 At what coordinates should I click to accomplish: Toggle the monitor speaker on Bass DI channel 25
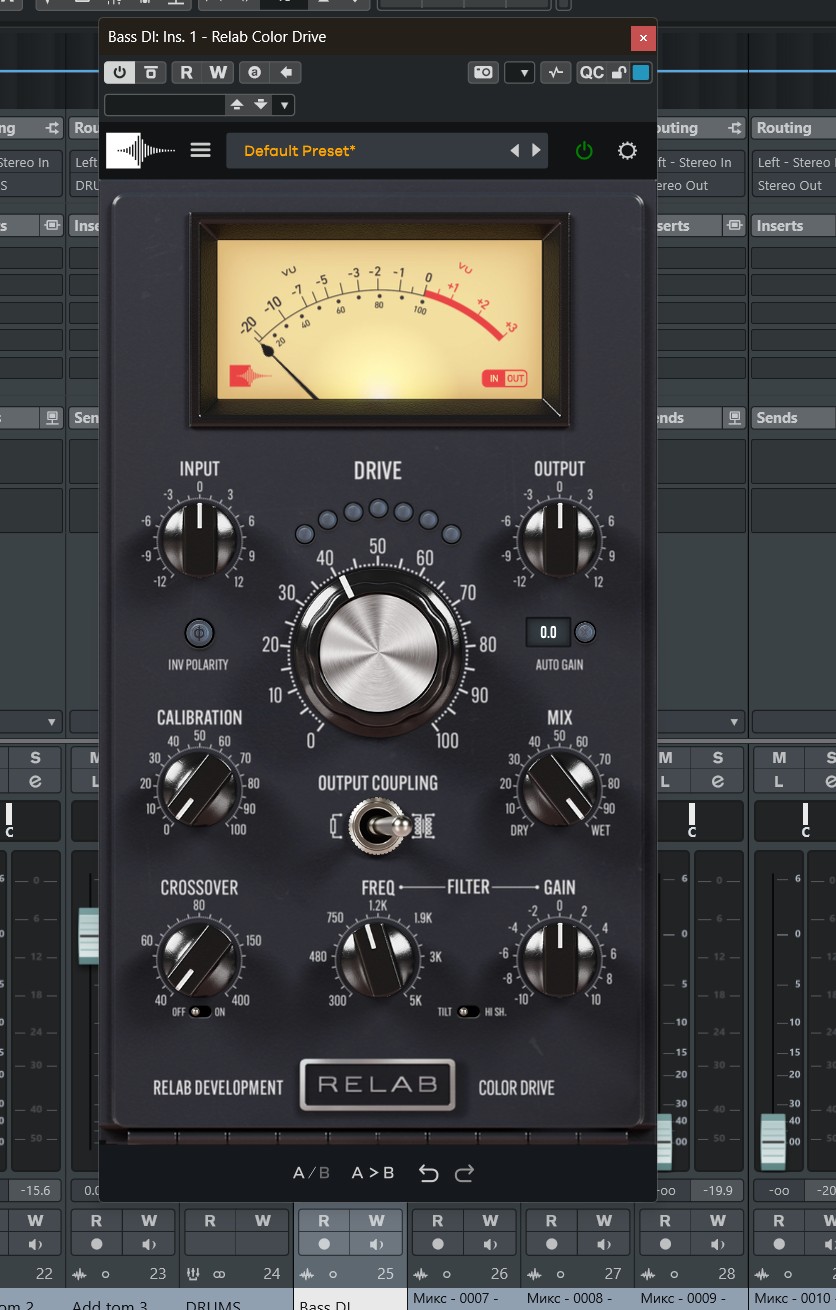(x=376, y=1244)
